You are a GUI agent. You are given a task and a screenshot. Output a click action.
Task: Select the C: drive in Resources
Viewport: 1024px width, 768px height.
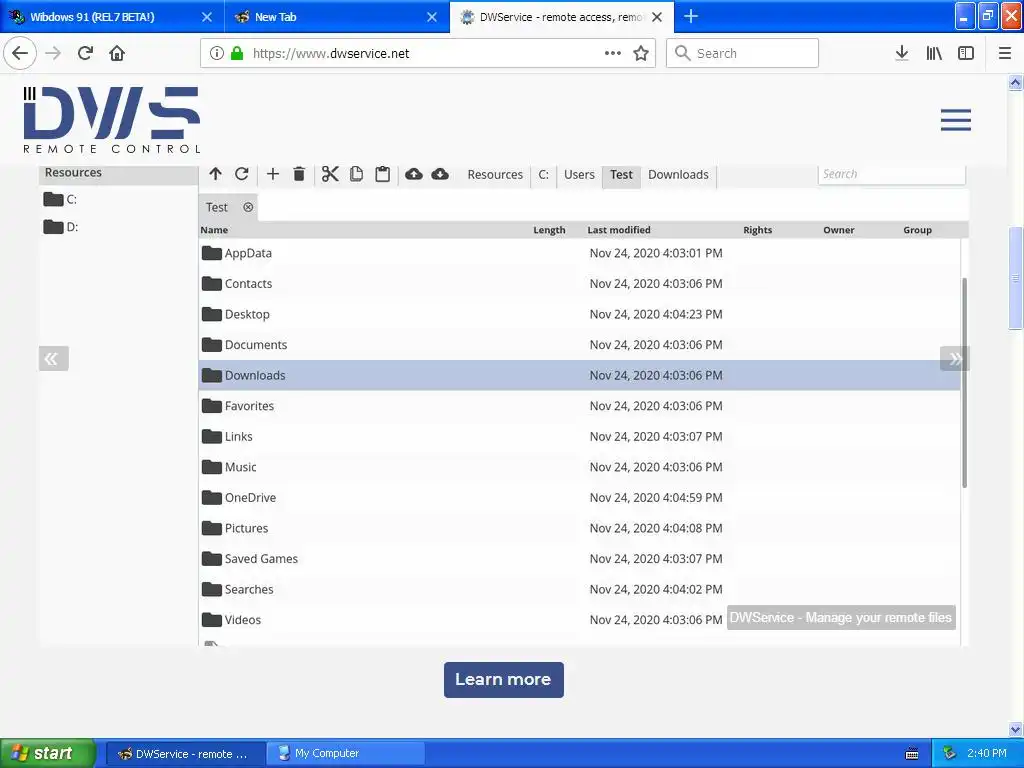tap(60, 199)
